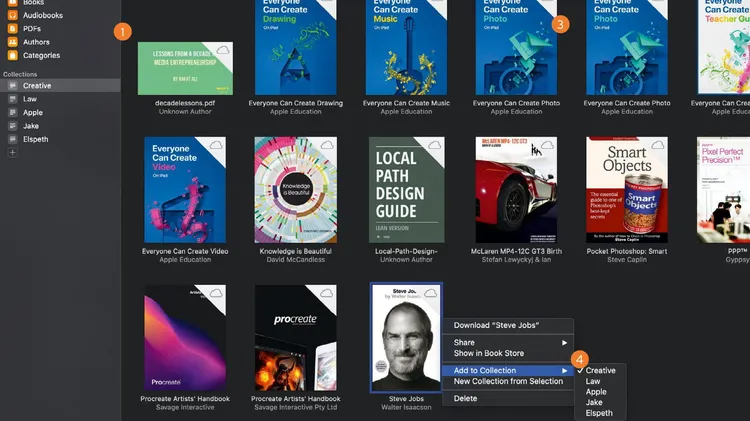This screenshot has width=750, height=421.
Task: Select the Authors sidebar icon
Action: [x=13, y=42]
